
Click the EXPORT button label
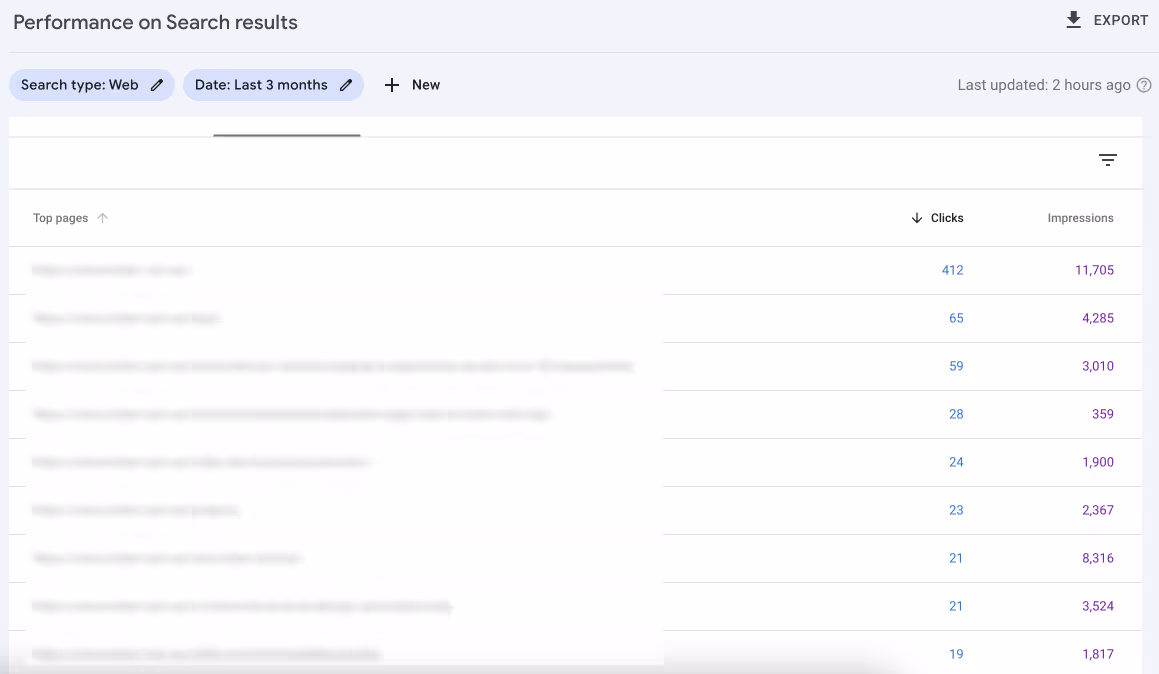click(1121, 21)
